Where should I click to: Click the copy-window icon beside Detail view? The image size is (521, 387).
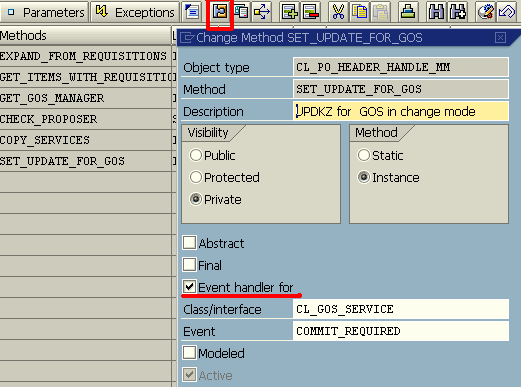pyautogui.click(x=241, y=12)
